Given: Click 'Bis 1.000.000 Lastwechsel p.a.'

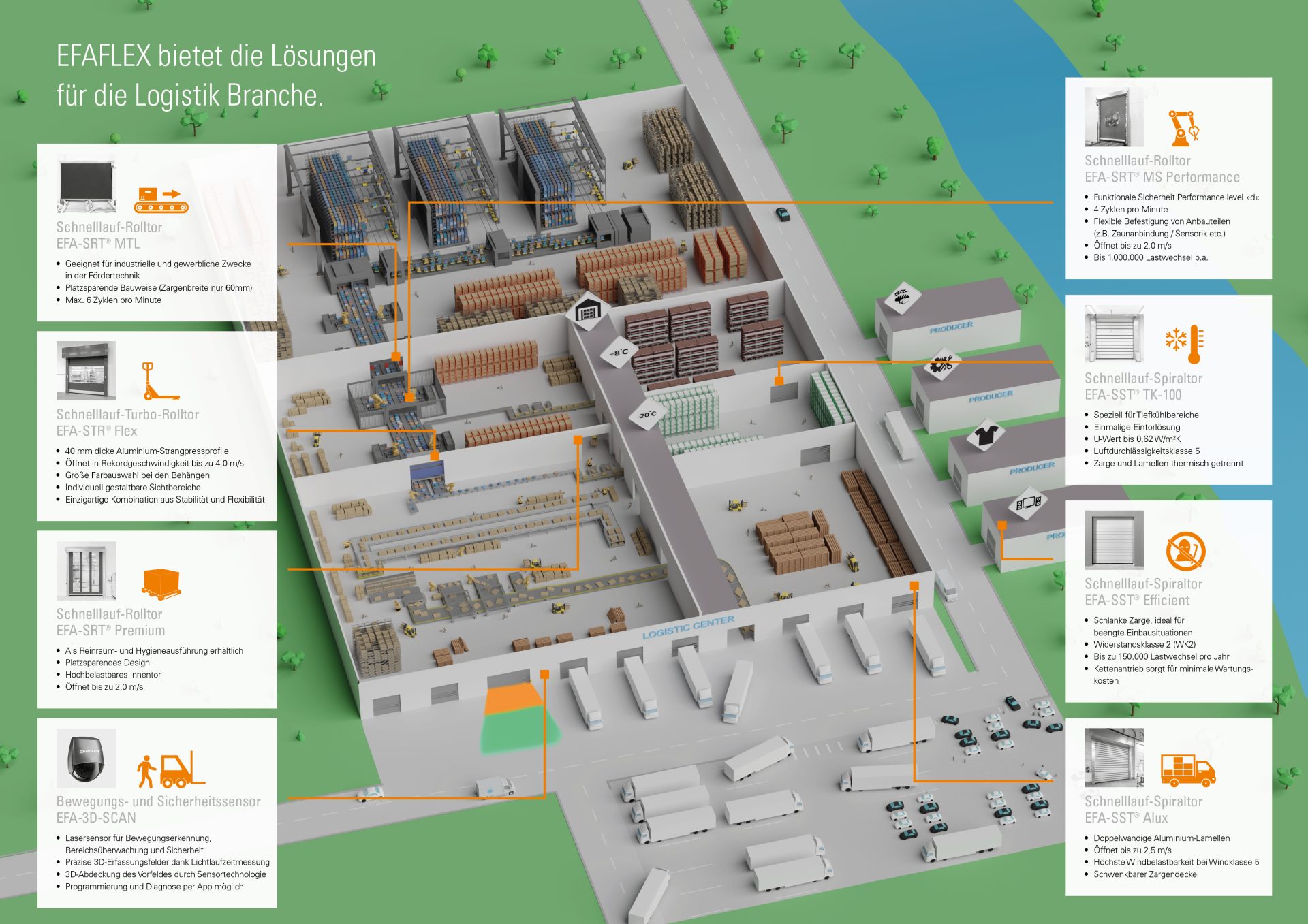Looking at the screenshot, I should tap(1151, 257).
